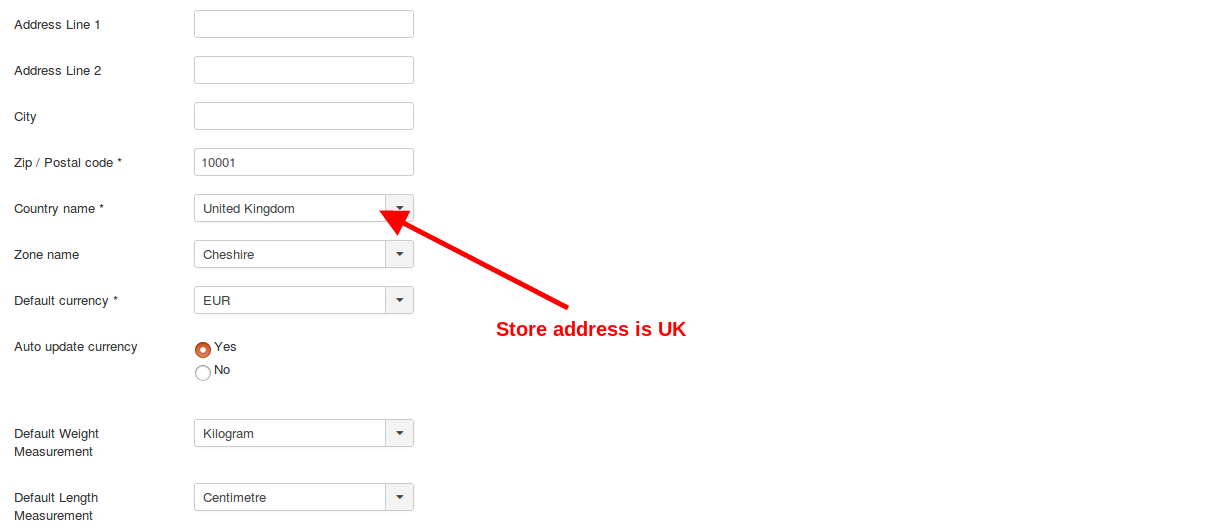
Task: Open the Country name dropdown showing United Kingdom
Action: 290,208
